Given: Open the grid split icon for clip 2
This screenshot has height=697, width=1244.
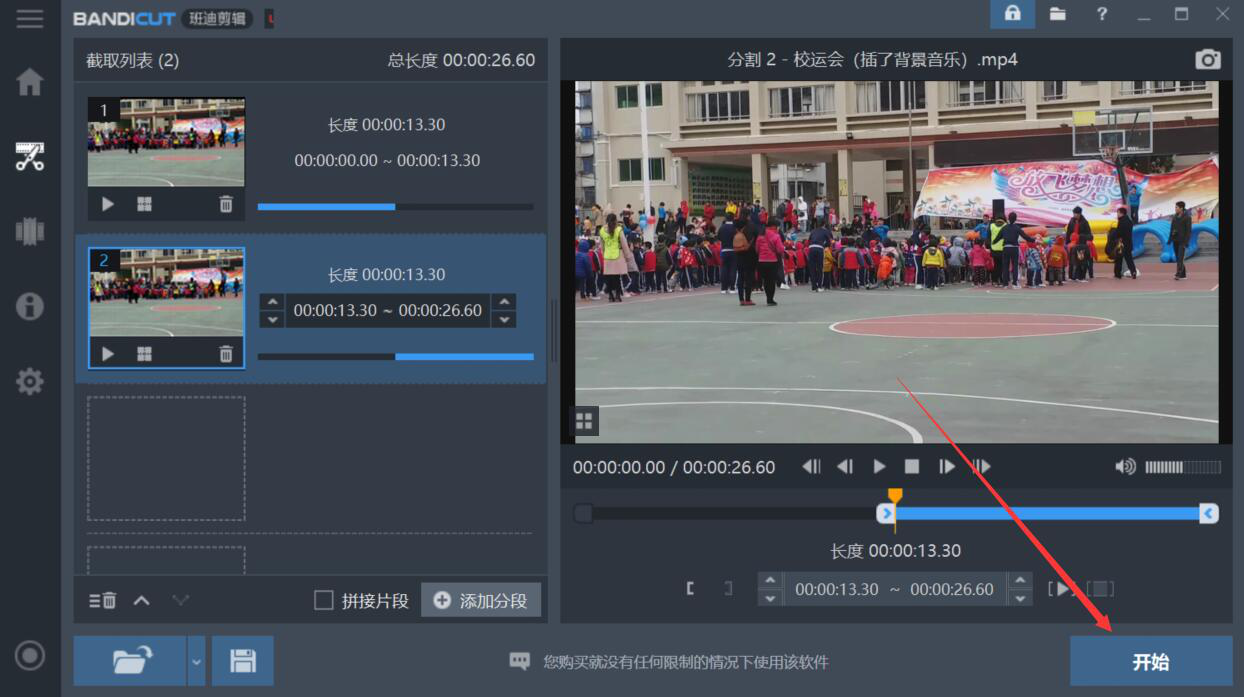Looking at the screenshot, I should click(x=145, y=354).
